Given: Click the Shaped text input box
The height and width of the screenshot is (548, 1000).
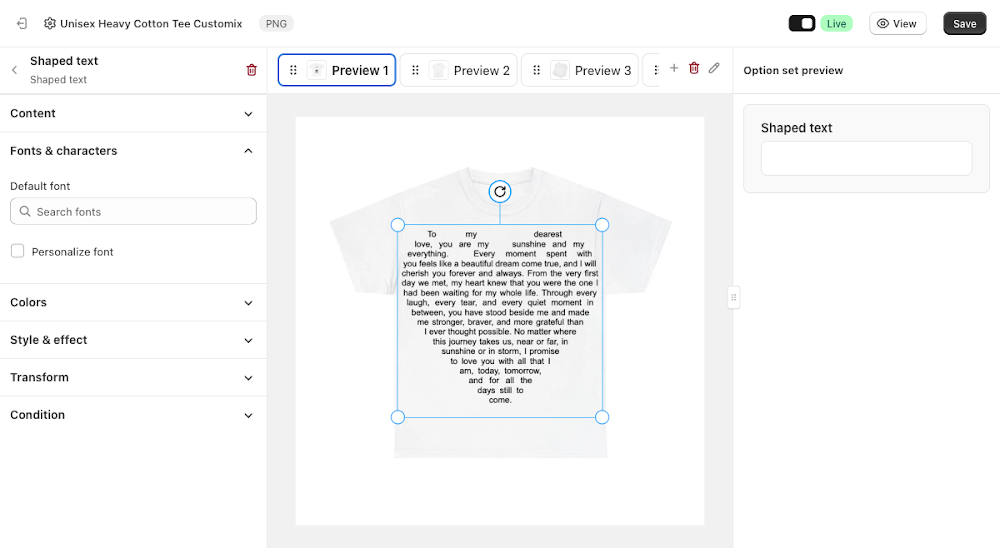Looking at the screenshot, I should tap(866, 158).
